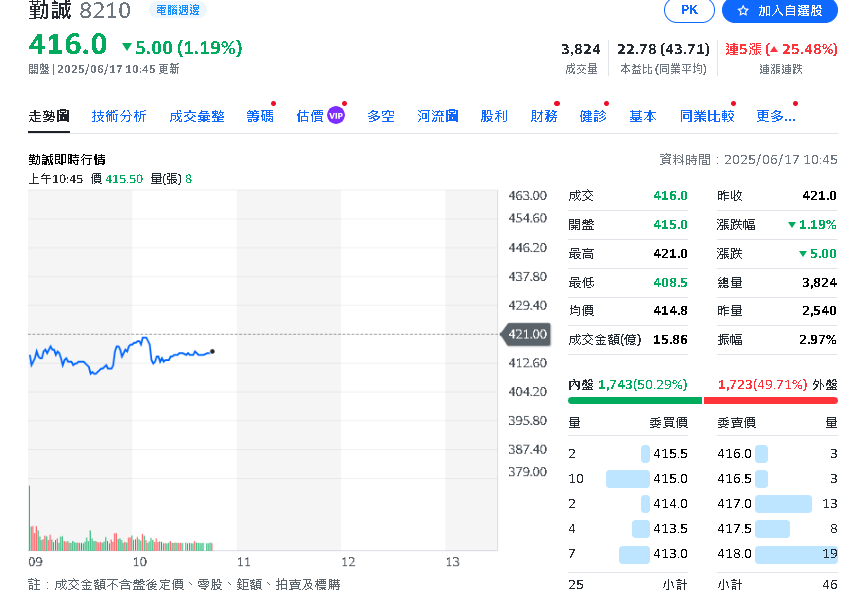851x615 pixels.
Task: Click the opening volume bar at 09
Action: pyautogui.click(x=29, y=517)
